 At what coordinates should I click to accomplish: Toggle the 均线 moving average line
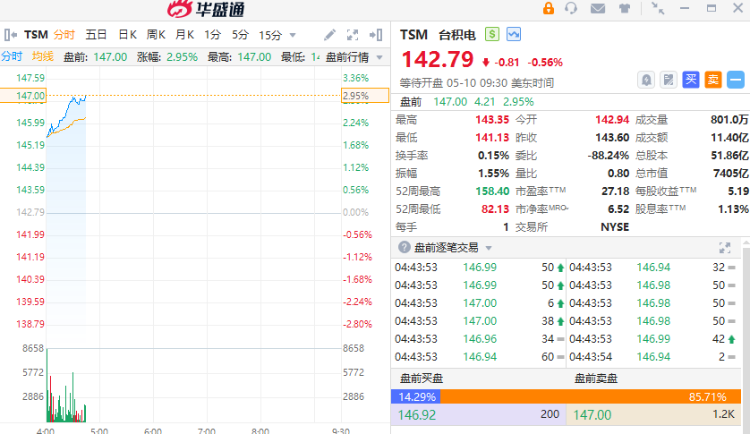tap(42, 56)
